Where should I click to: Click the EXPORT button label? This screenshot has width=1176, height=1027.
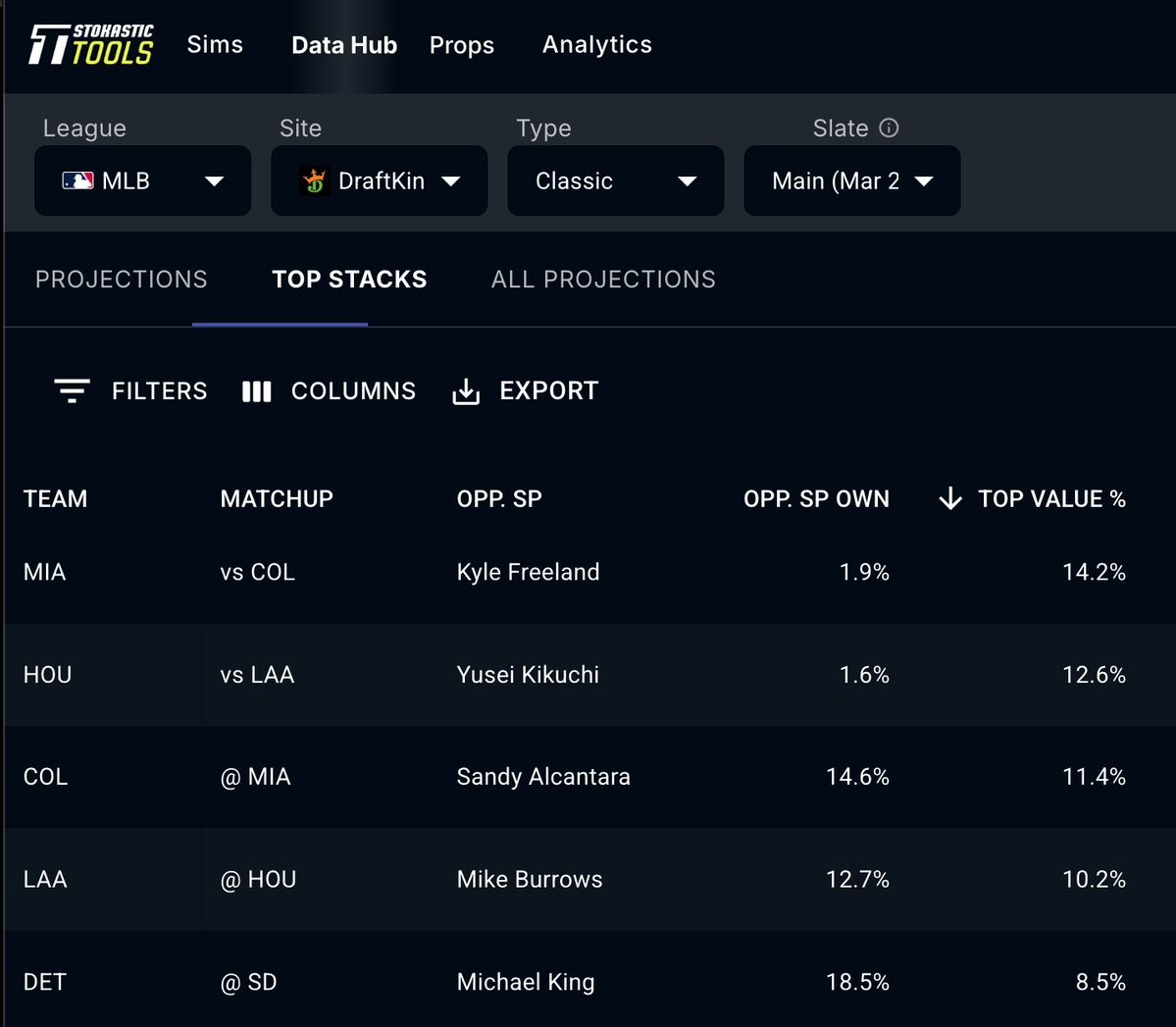point(549,390)
